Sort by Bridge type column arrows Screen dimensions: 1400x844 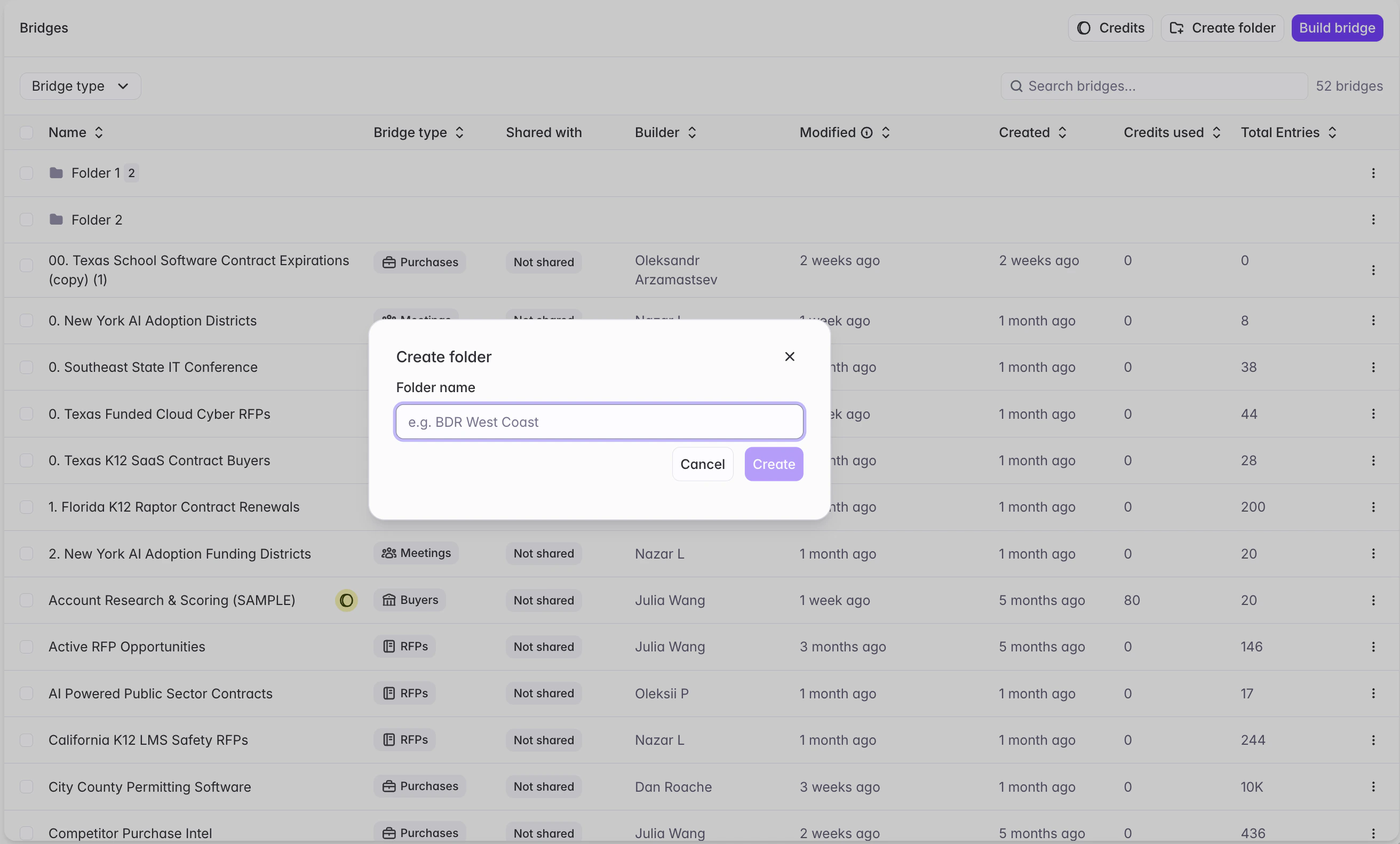(460, 132)
